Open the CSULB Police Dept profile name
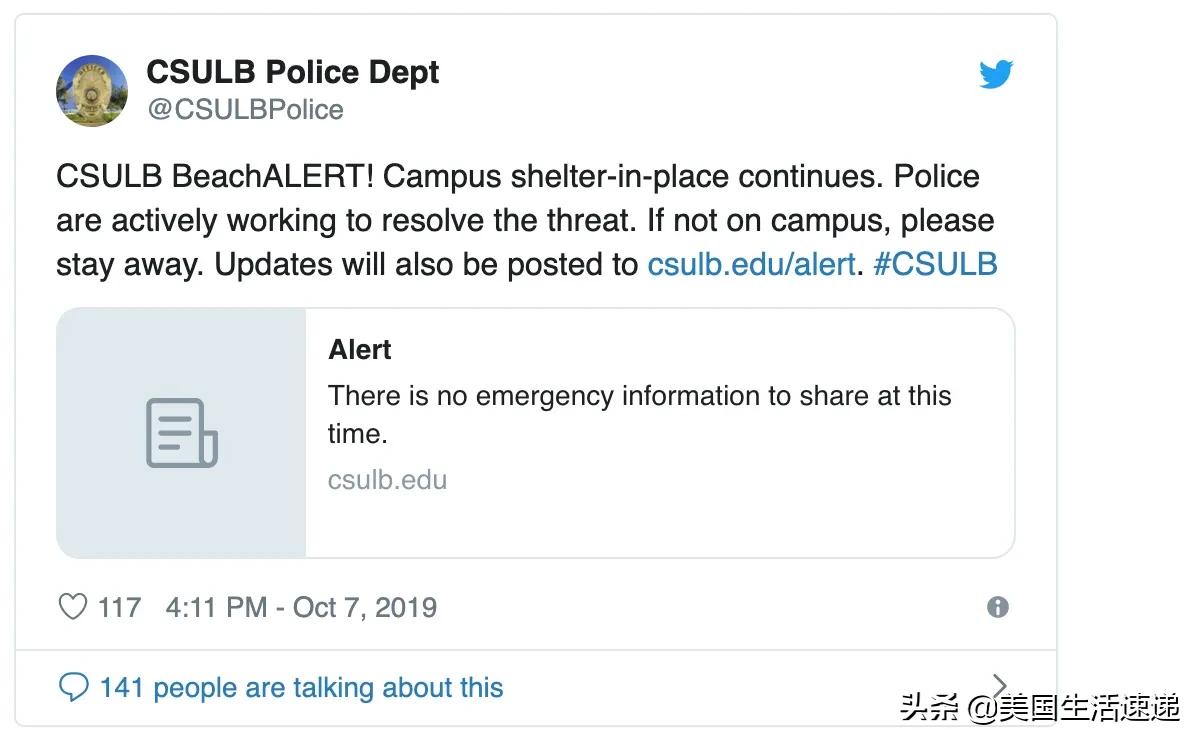This screenshot has width=1202, height=744. pyautogui.click(x=293, y=72)
